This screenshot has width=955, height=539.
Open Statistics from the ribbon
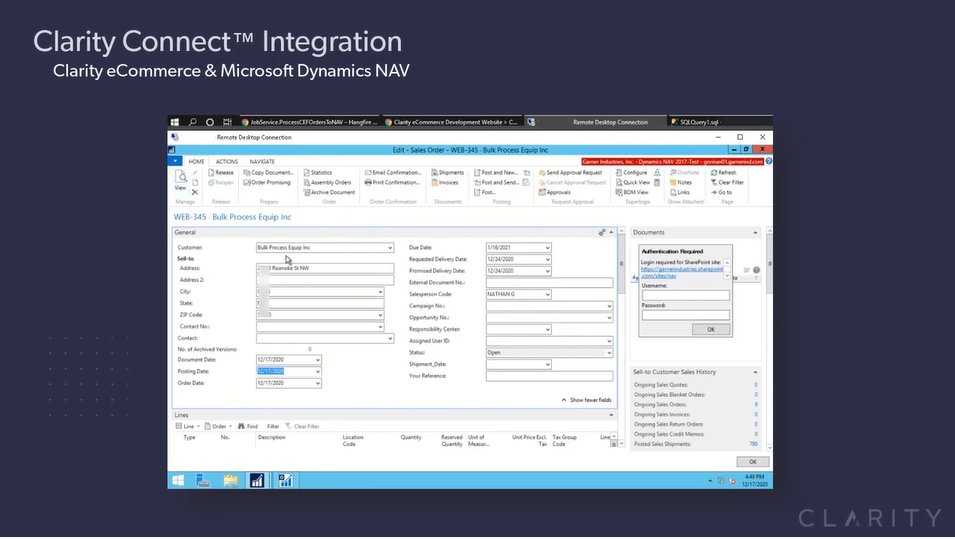(x=317, y=172)
